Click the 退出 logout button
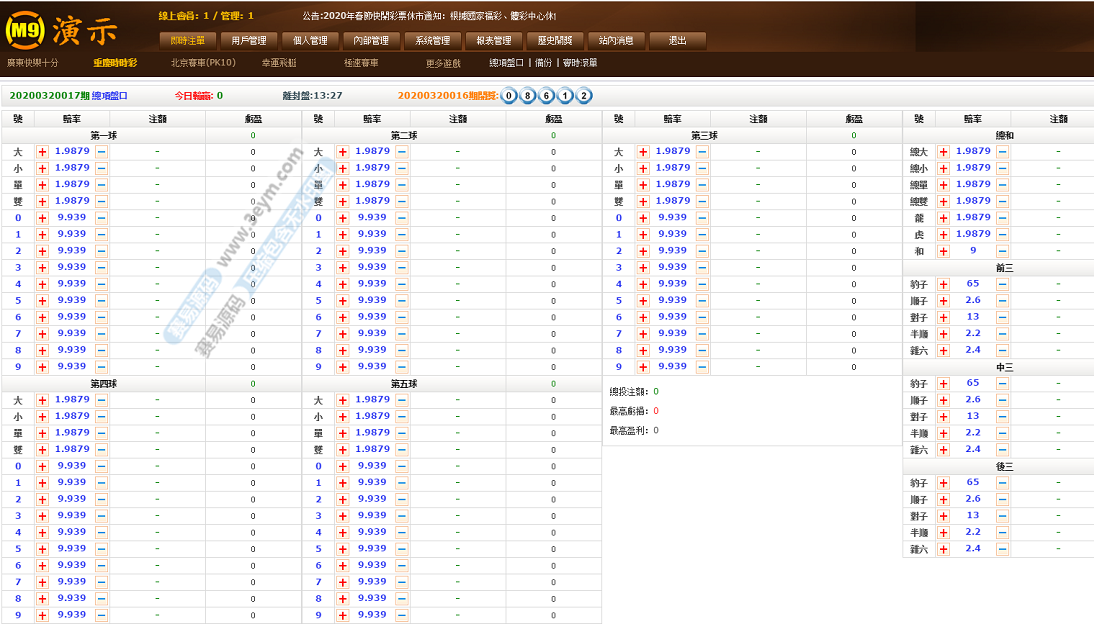The image size is (1094, 627). [x=677, y=41]
